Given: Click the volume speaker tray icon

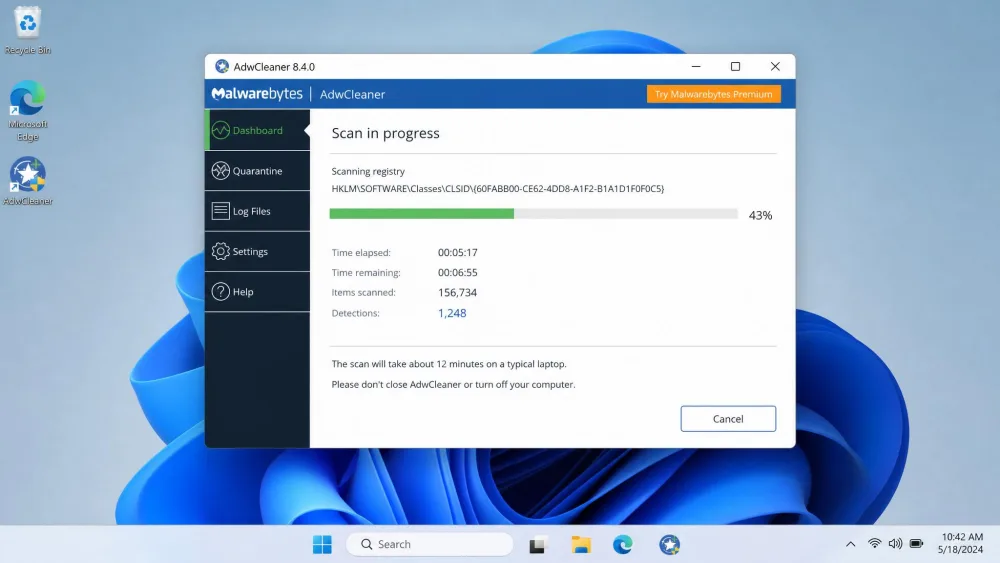Looking at the screenshot, I should (x=895, y=544).
